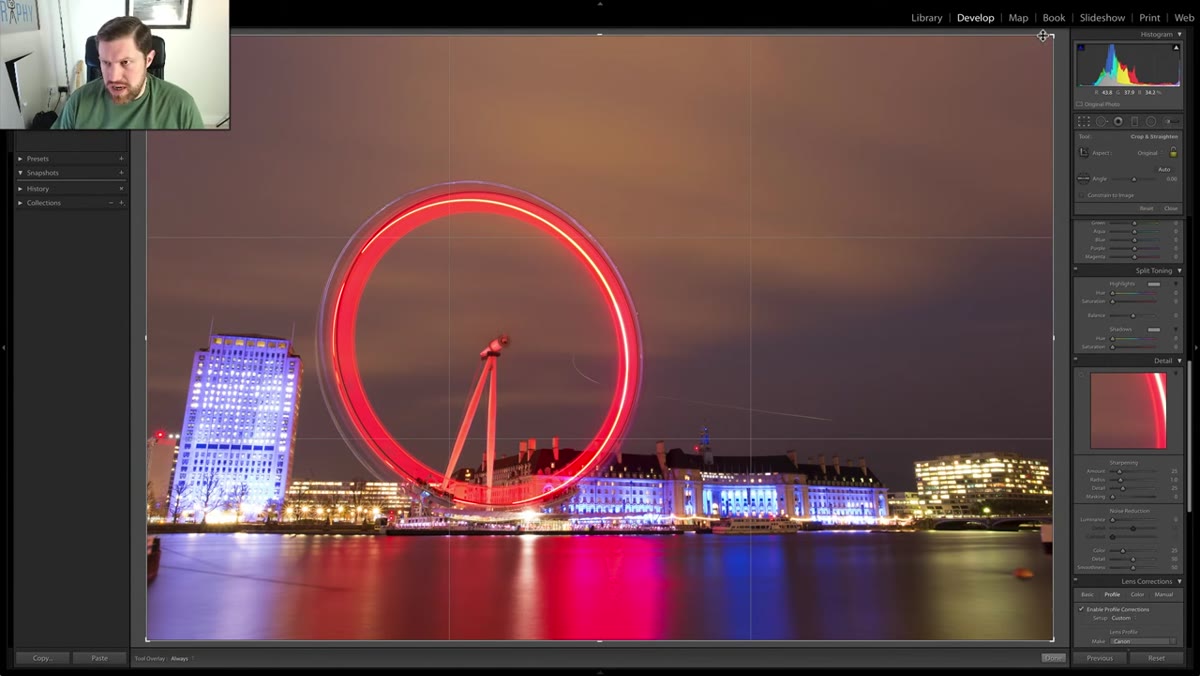
Task: Click Done below the photo
Action: pos(1053,658)
